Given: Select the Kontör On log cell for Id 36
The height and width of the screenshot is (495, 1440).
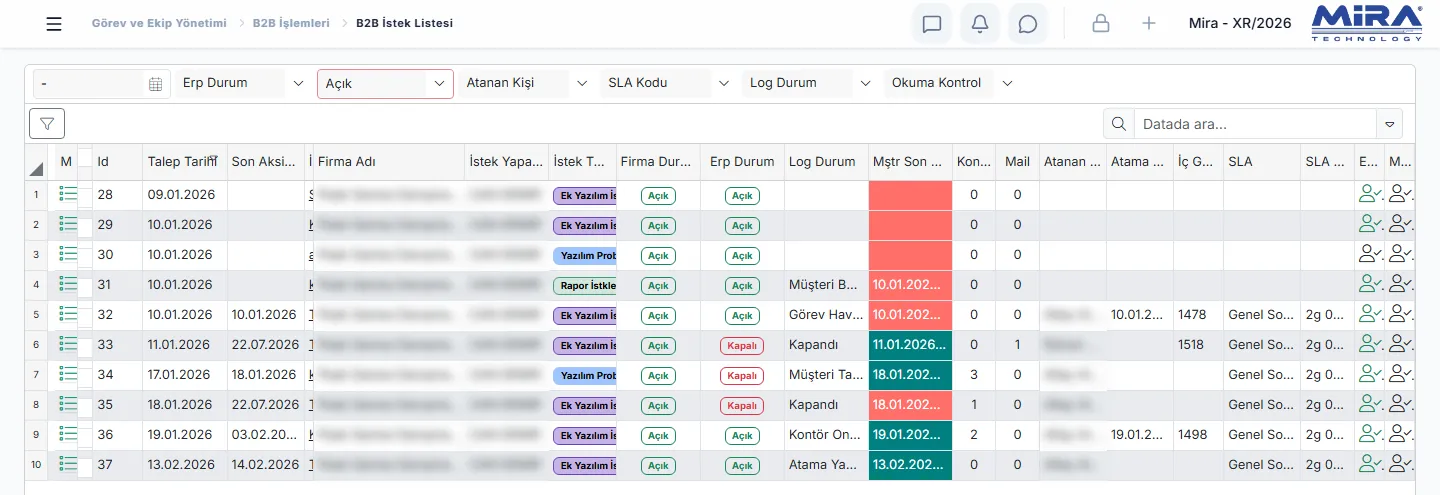Looking at the screenshot, I should (826, 435).
